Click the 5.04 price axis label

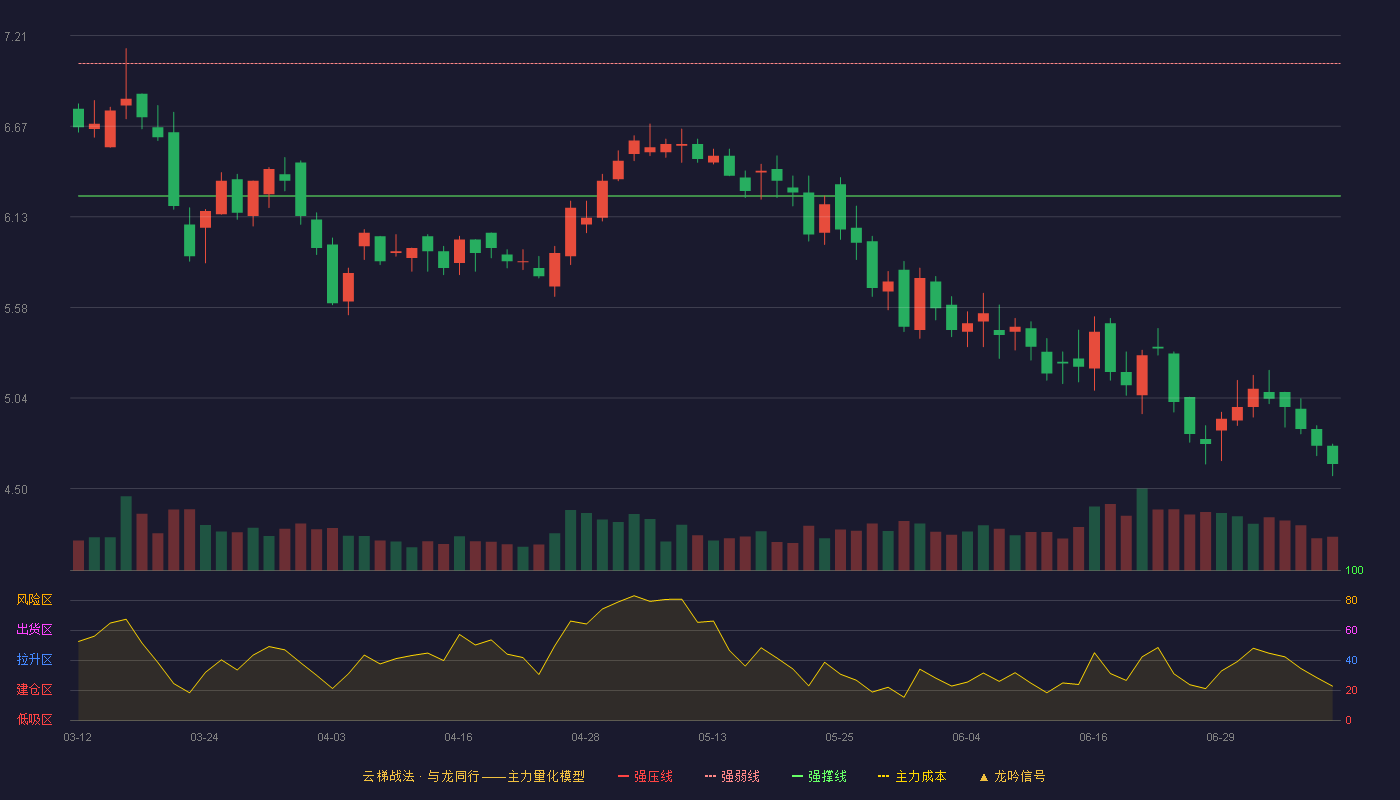15,399
